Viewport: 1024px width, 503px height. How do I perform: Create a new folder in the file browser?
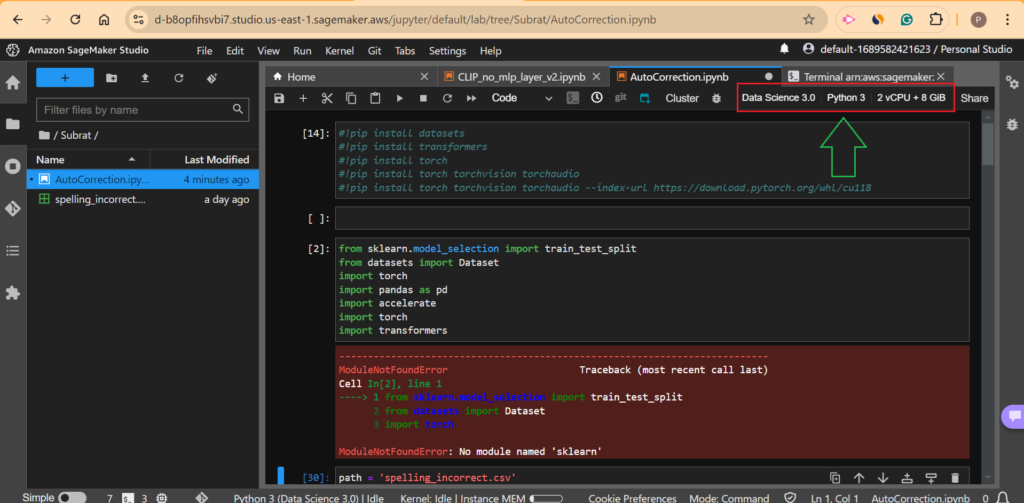tap(111, 78)
